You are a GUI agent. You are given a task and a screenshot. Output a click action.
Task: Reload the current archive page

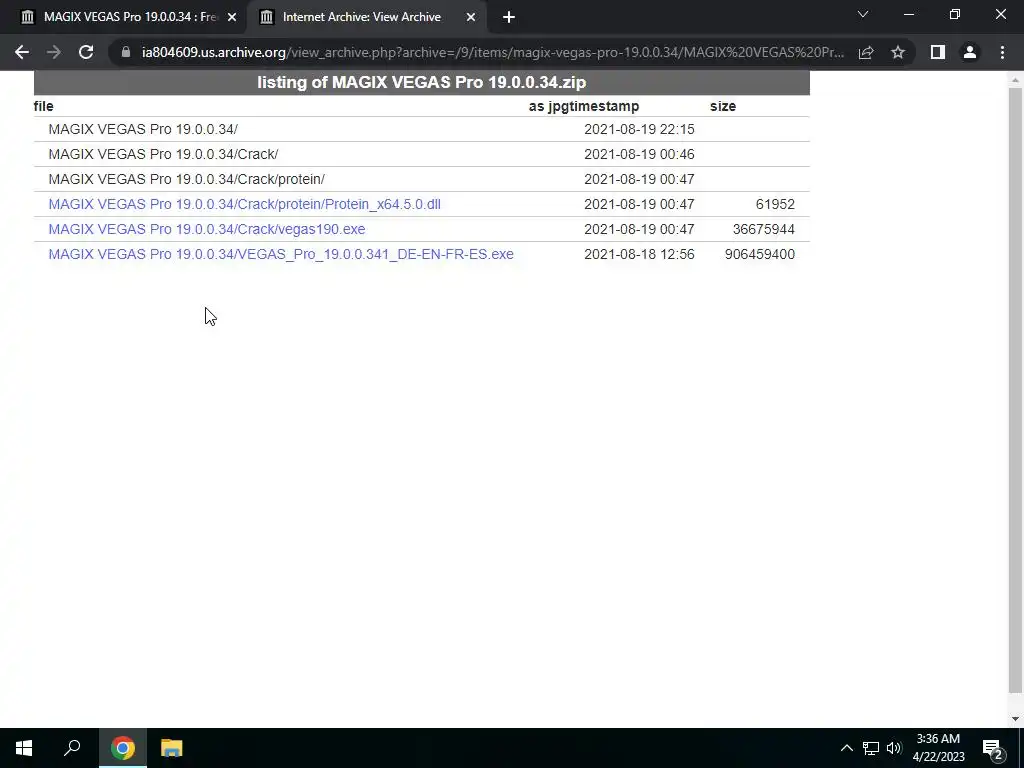point(86,52)
